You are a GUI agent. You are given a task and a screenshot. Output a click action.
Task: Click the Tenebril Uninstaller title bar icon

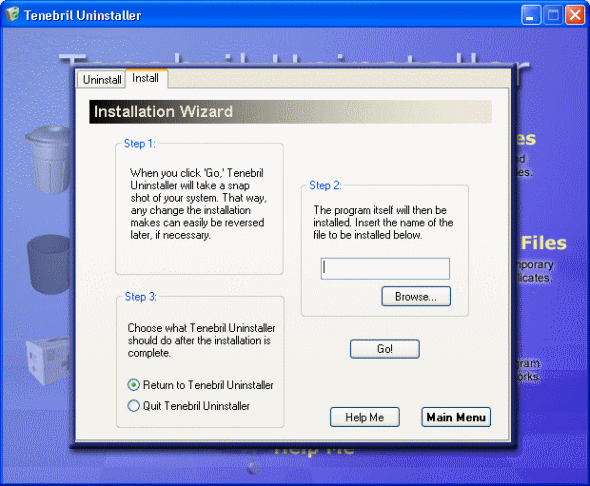(12, 15)
